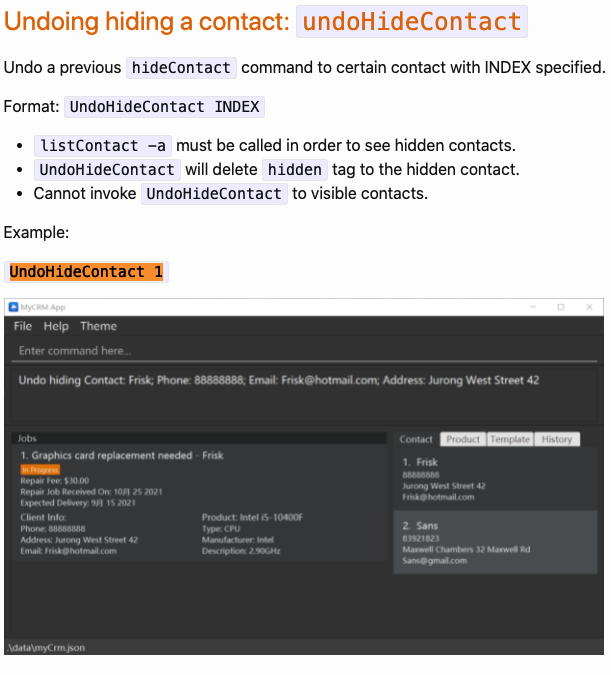Click the MyCRM App title bar icon

(13, 307)
